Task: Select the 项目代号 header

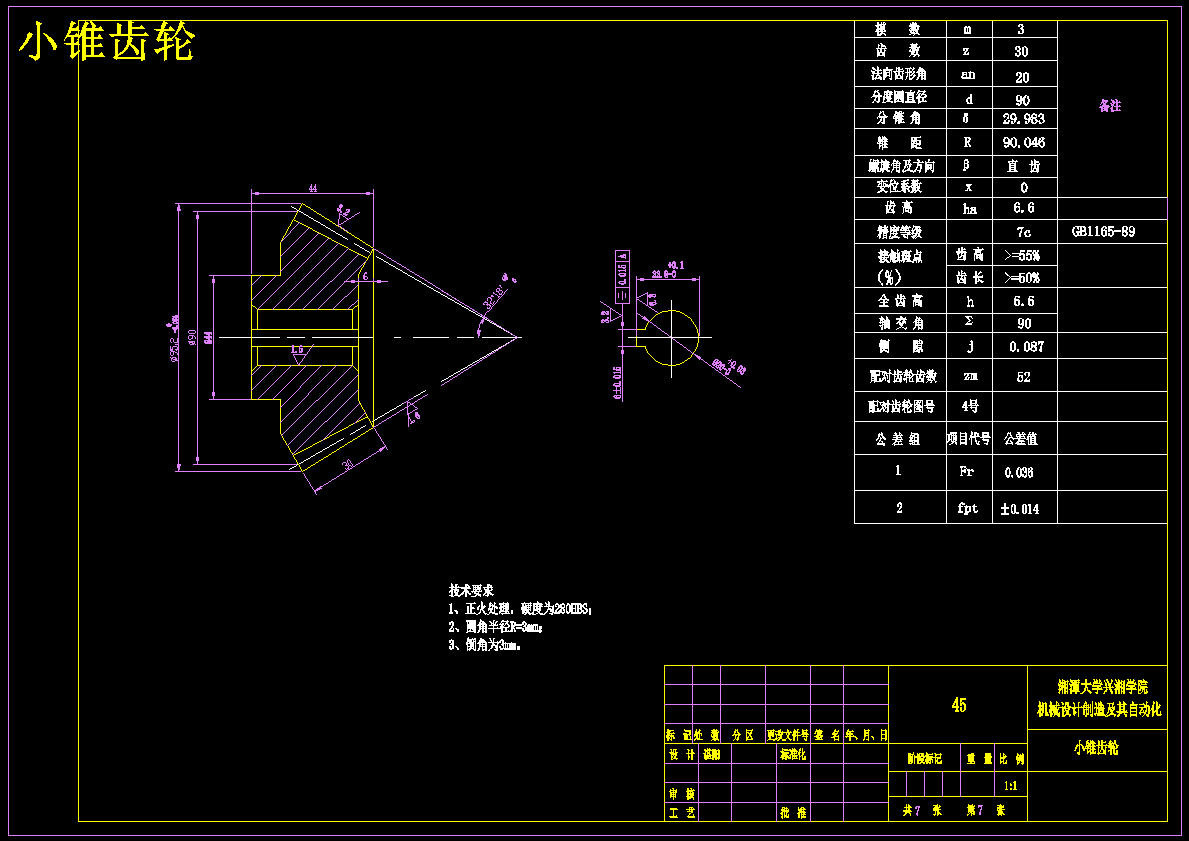Action: click(969, 438)
